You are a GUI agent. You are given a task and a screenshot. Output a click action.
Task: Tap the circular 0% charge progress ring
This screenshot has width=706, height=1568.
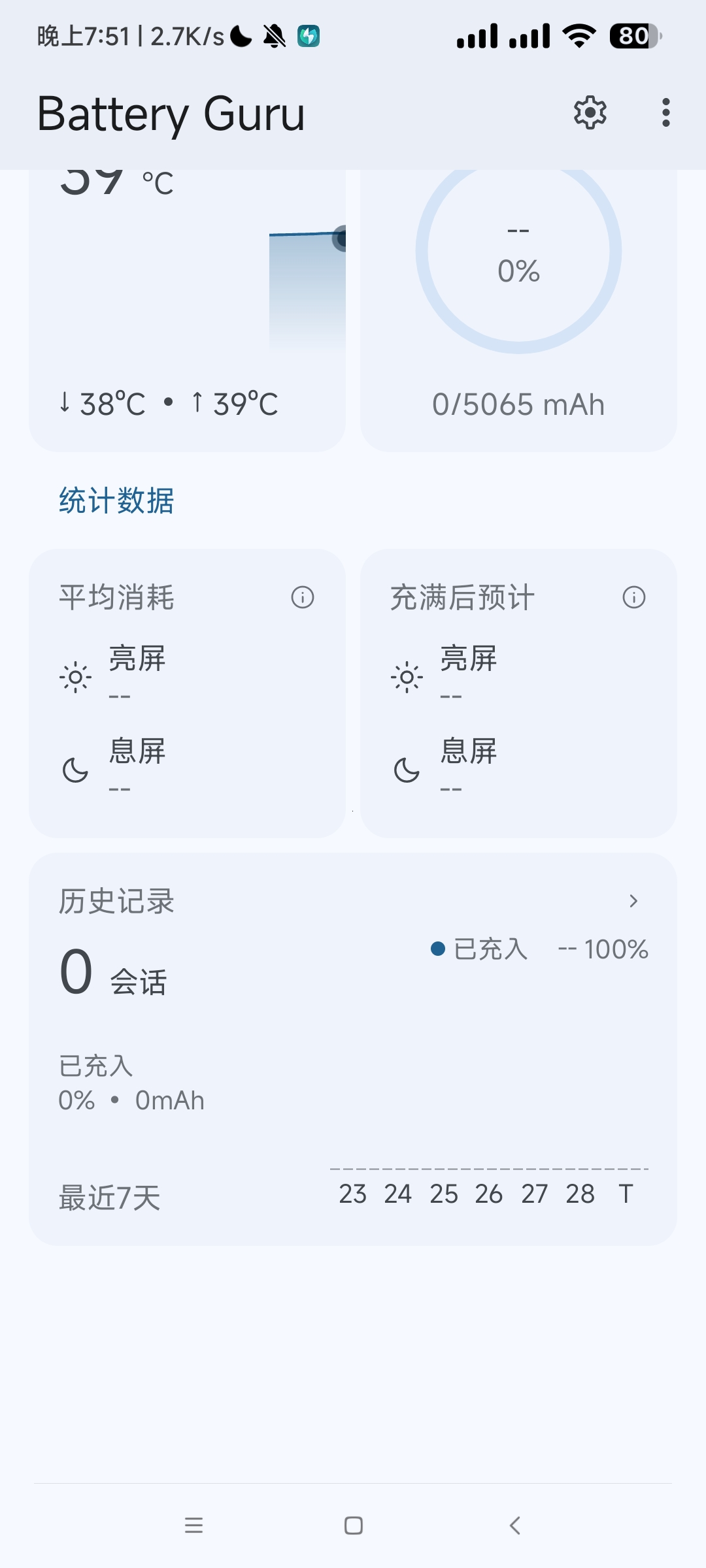coord(518,252)
